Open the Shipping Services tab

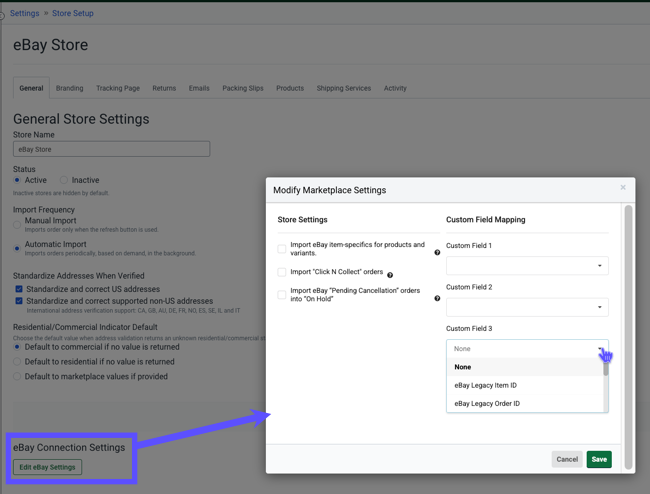click(x=344, y=88)
